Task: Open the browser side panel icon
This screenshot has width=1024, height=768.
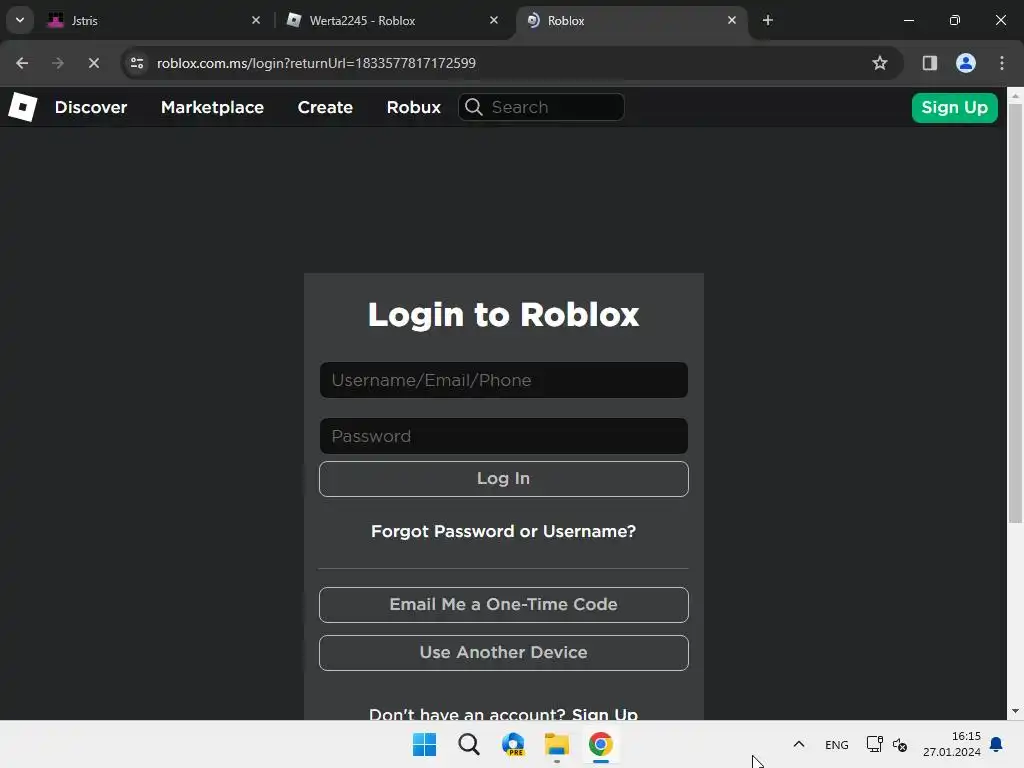Action: point(929,63)
